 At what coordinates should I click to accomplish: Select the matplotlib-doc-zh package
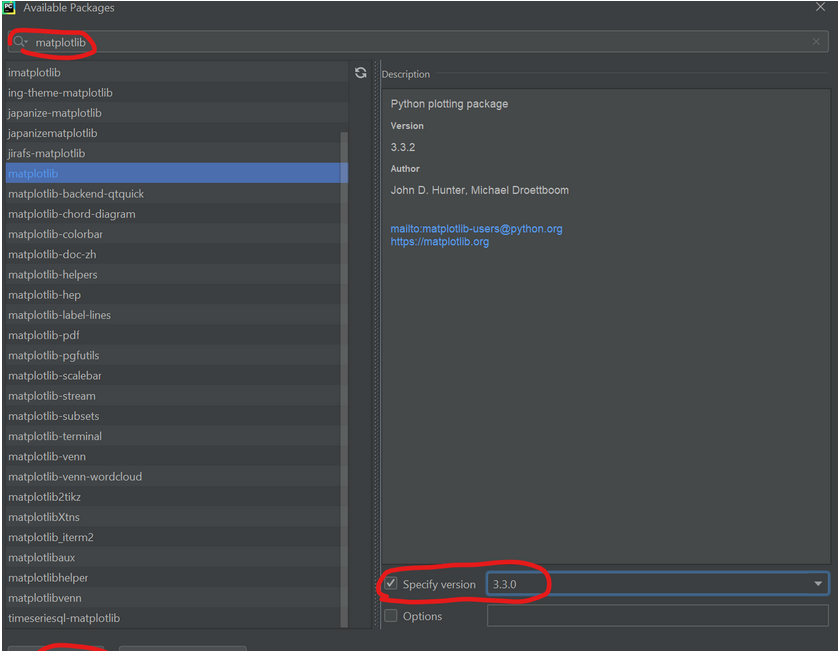[x=176, y=254]
